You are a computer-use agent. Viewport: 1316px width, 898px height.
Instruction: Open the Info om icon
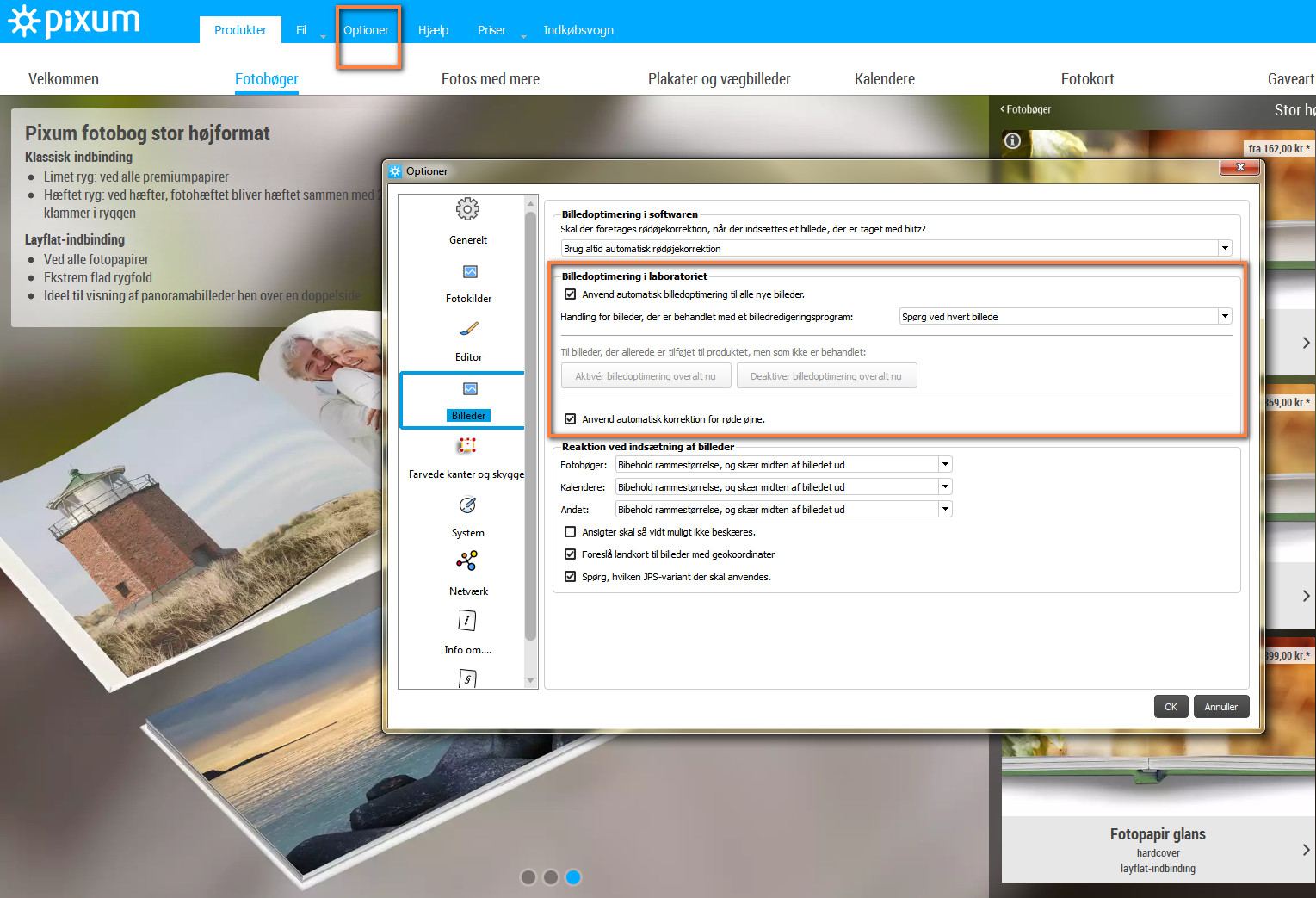(x=466, y=621)
